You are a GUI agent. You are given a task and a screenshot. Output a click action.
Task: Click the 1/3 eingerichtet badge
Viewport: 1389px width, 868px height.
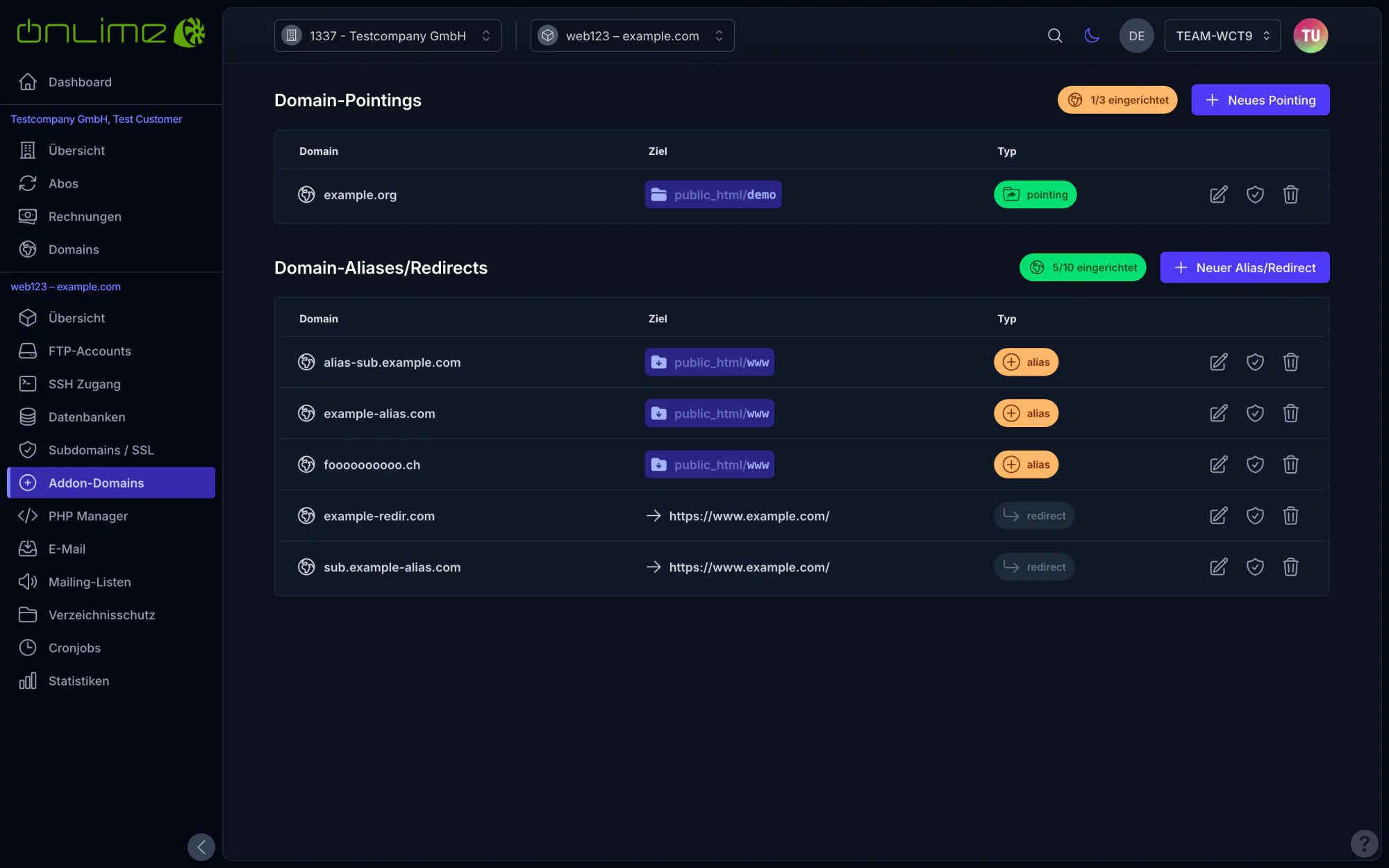coord(1117,100)
